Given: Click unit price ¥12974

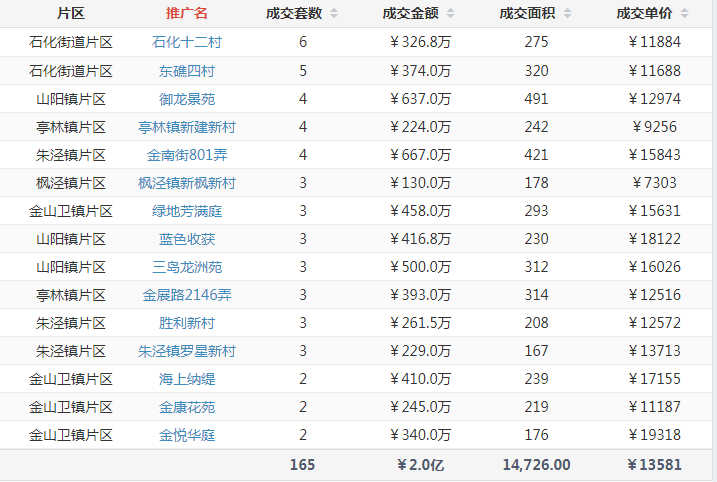Looking at the screenshot, I should click(654, 99).
